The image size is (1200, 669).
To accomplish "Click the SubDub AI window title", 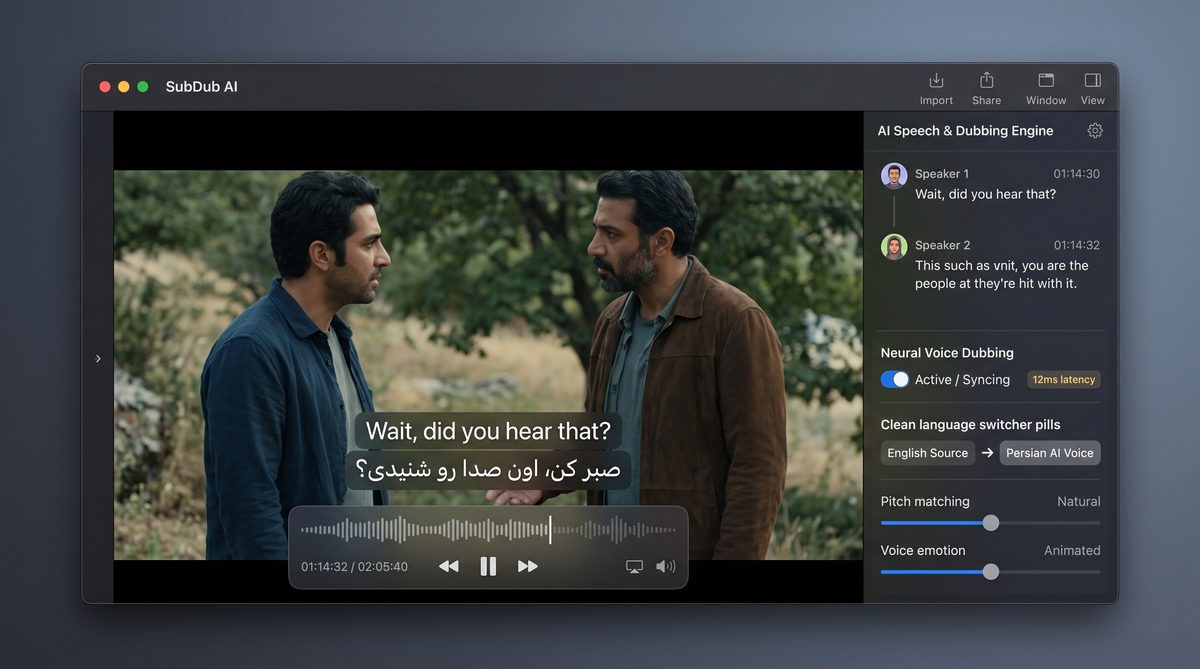I will point(202,87).
